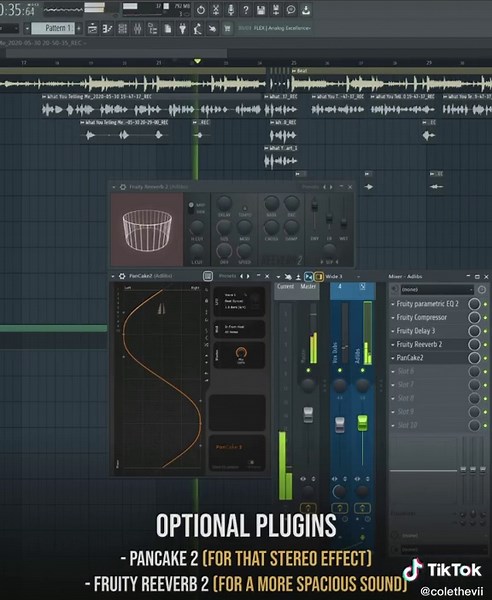492x600 pixels.
Task: Click the plus button next to Pattern 1
Action: [x=79, y=28]
